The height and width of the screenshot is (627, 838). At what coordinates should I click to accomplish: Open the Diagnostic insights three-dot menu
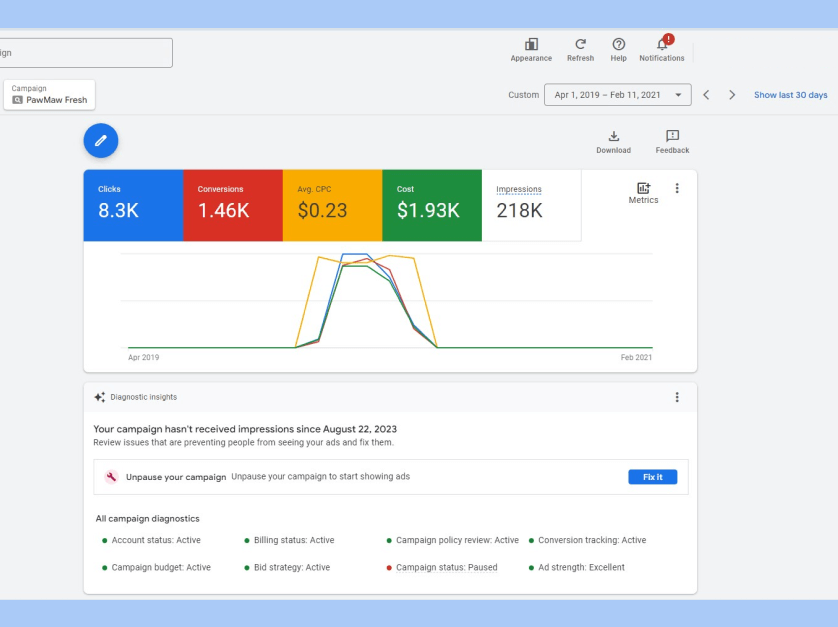677,397
